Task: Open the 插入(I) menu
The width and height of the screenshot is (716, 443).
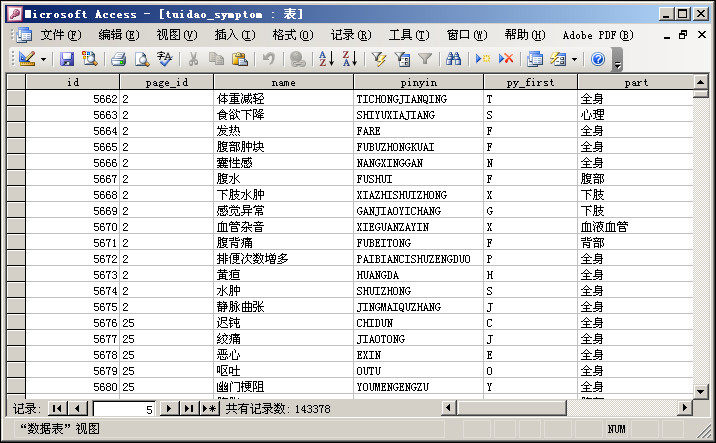Action: (235, 35)
